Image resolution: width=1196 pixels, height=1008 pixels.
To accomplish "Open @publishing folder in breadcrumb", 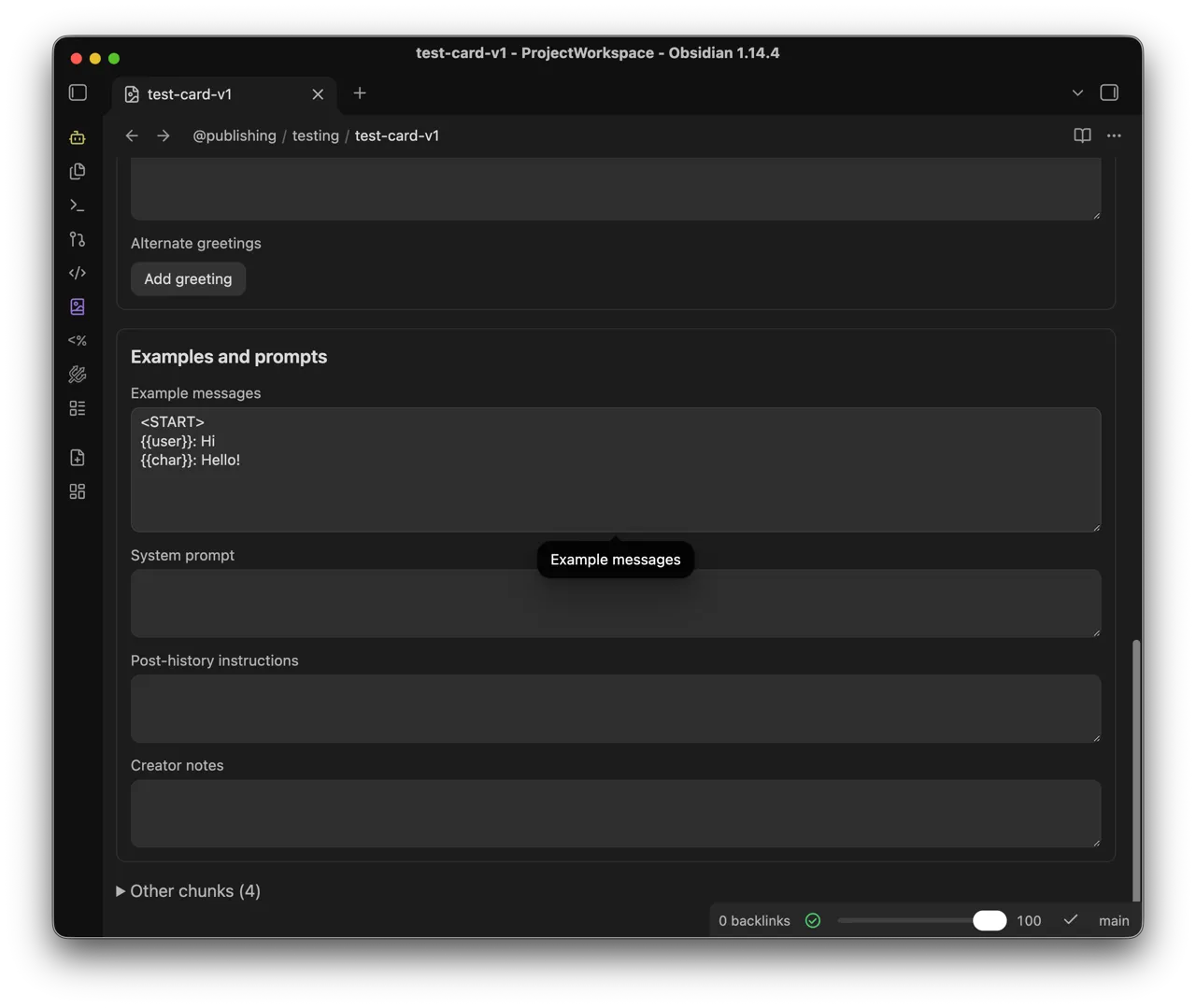I will [235, 135].
